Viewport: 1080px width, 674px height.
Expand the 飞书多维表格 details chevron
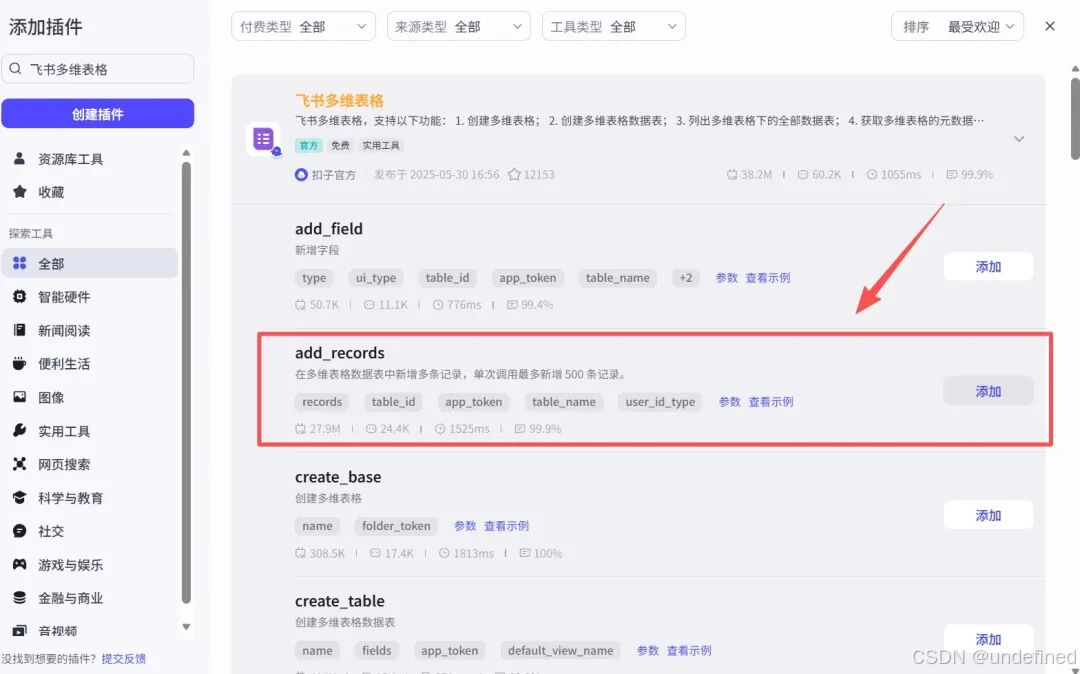[x=1019, y=139]
